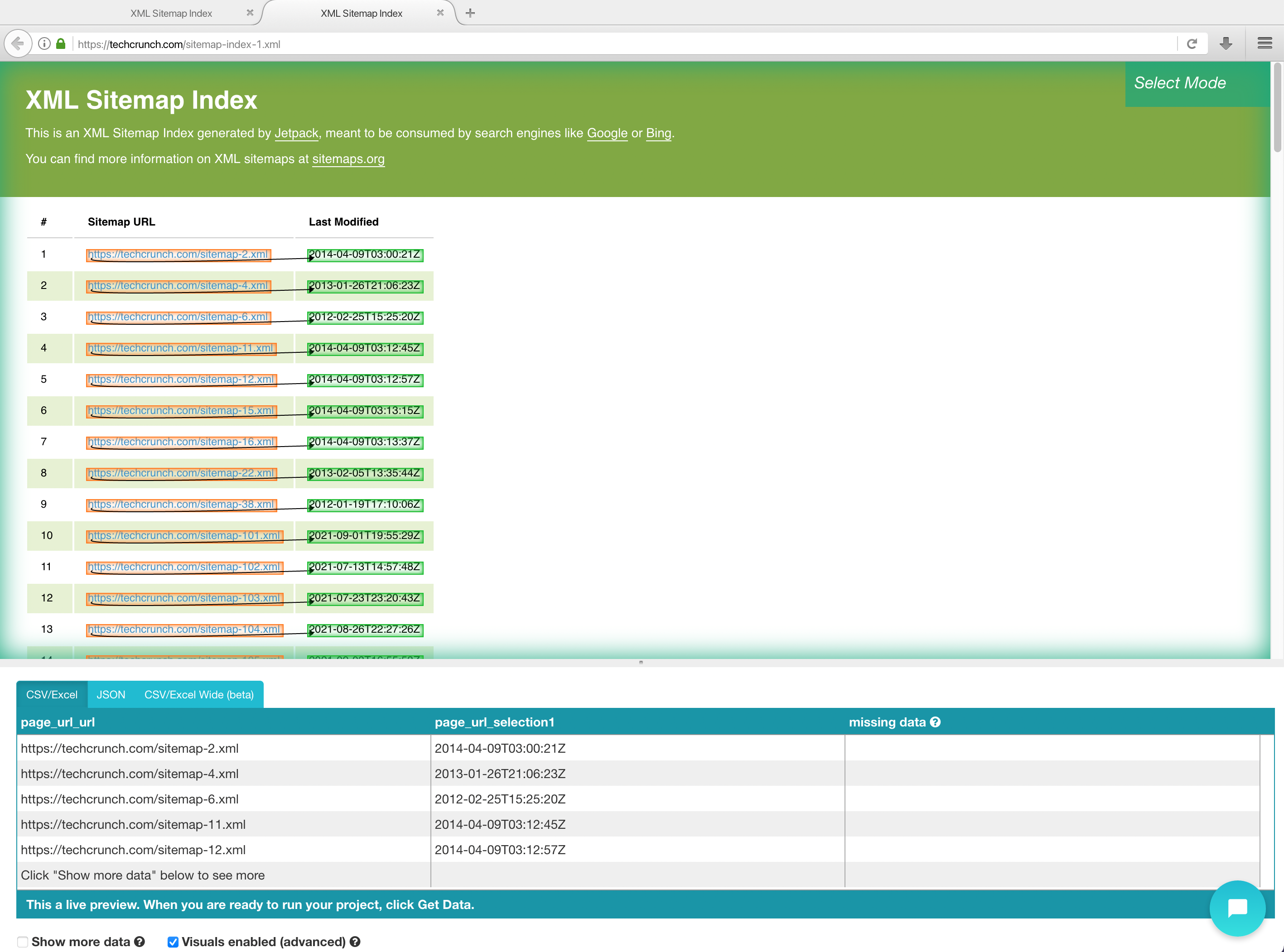Switch to the first XML Sitemap Index tab
This screenshot has width=1284, height=952.
click(171, 13)
